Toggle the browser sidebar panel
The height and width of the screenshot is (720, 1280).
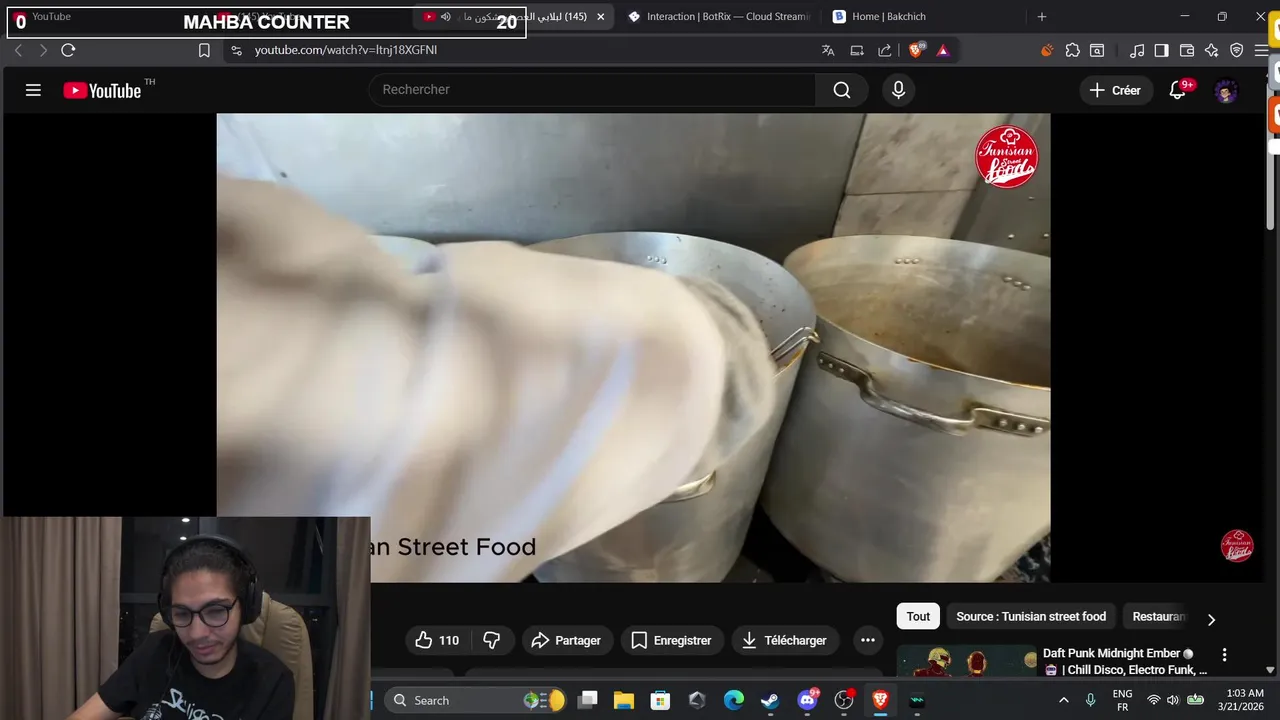click(x=1161, y=50)
